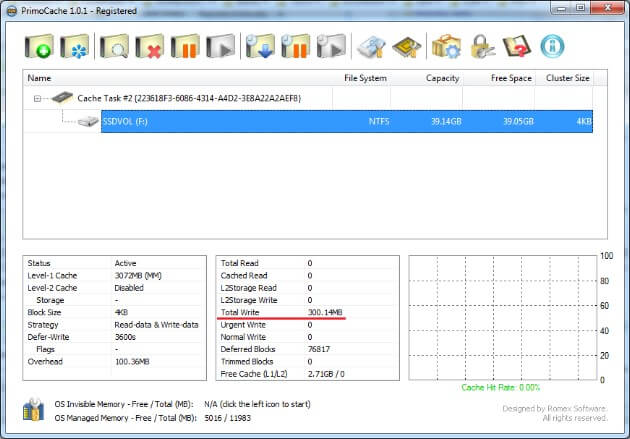
Task: Click the cache hit rate chart
Action: (503, 318)
